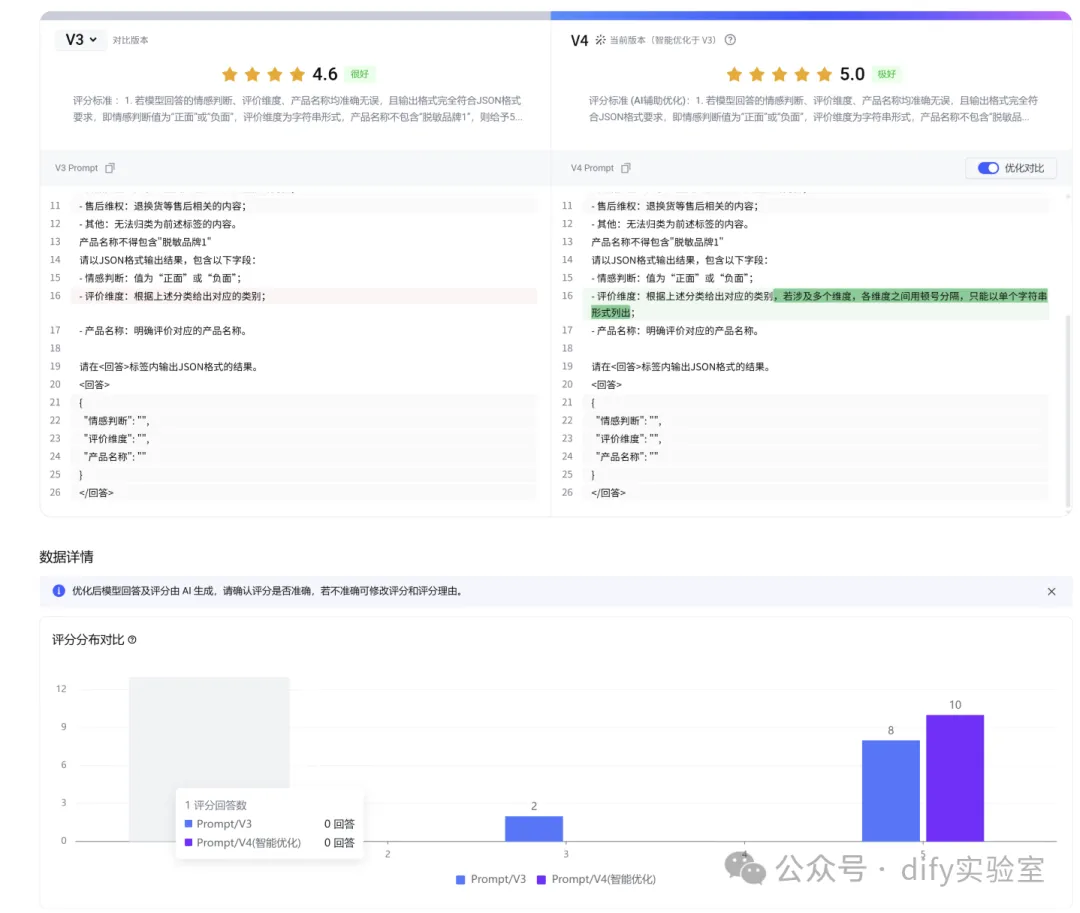
Task: Click the sparkle icon next to V4
Action: [600, 40]
